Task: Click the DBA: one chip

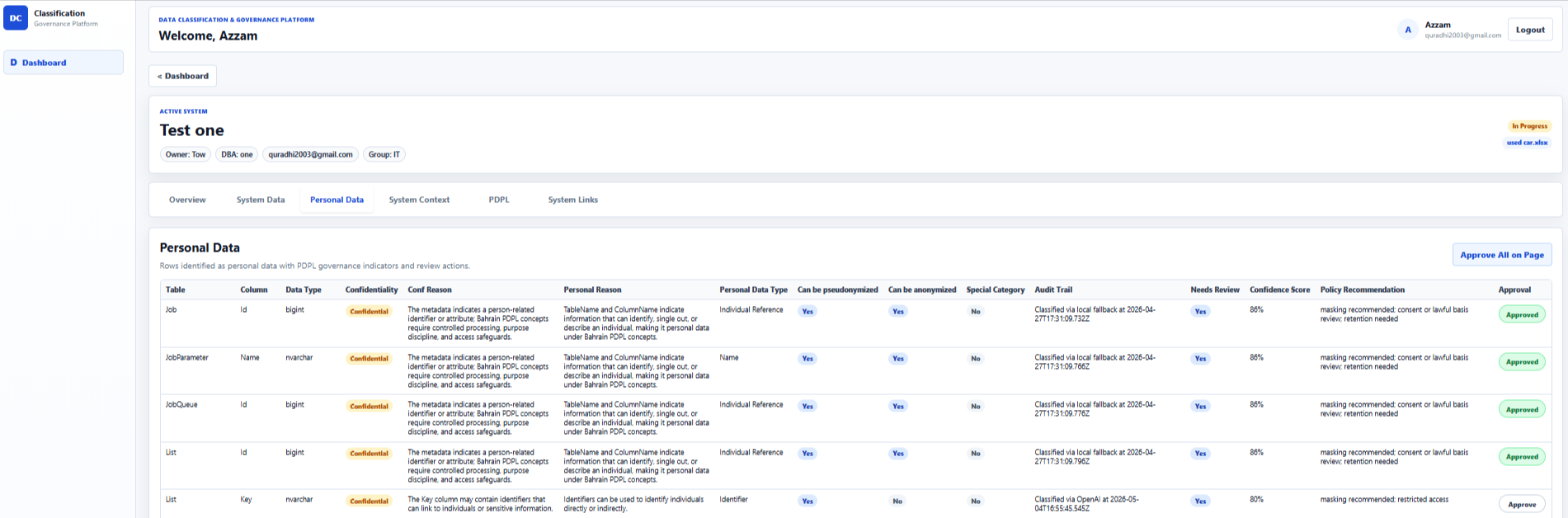Action: coord(237,154)
